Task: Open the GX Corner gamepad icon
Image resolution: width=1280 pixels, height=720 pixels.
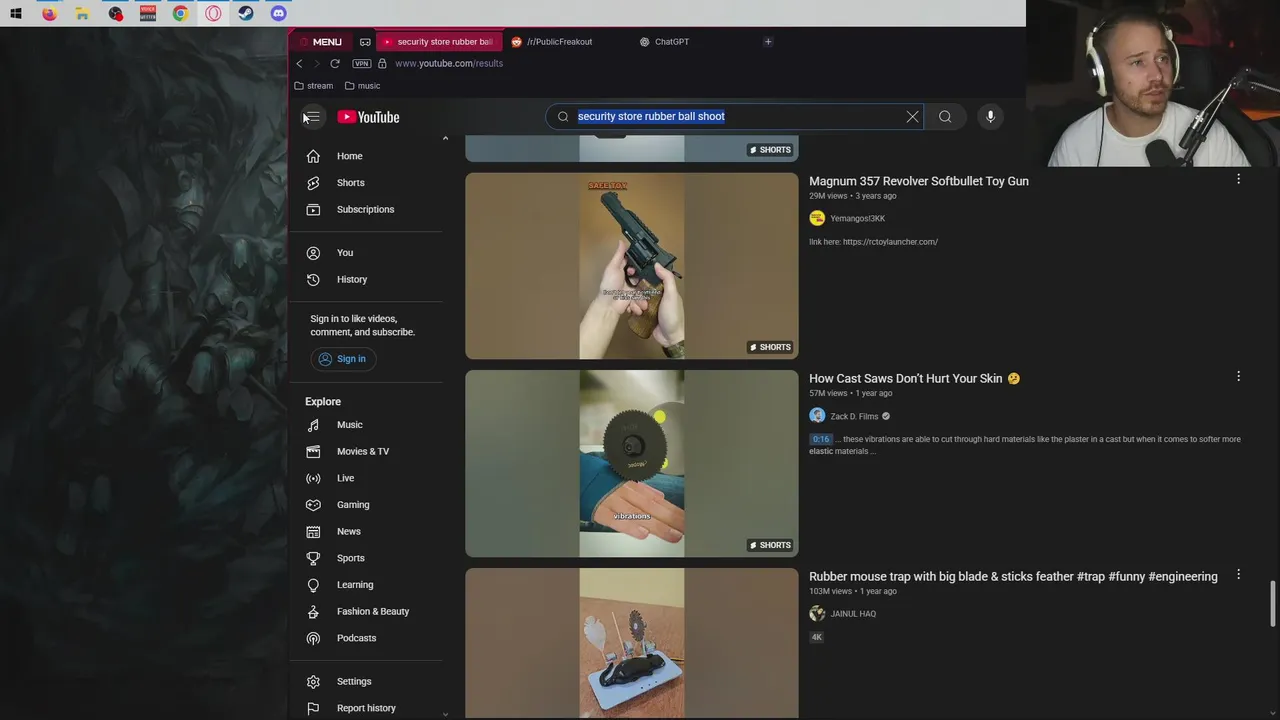Action: click(x=365, y=42)
